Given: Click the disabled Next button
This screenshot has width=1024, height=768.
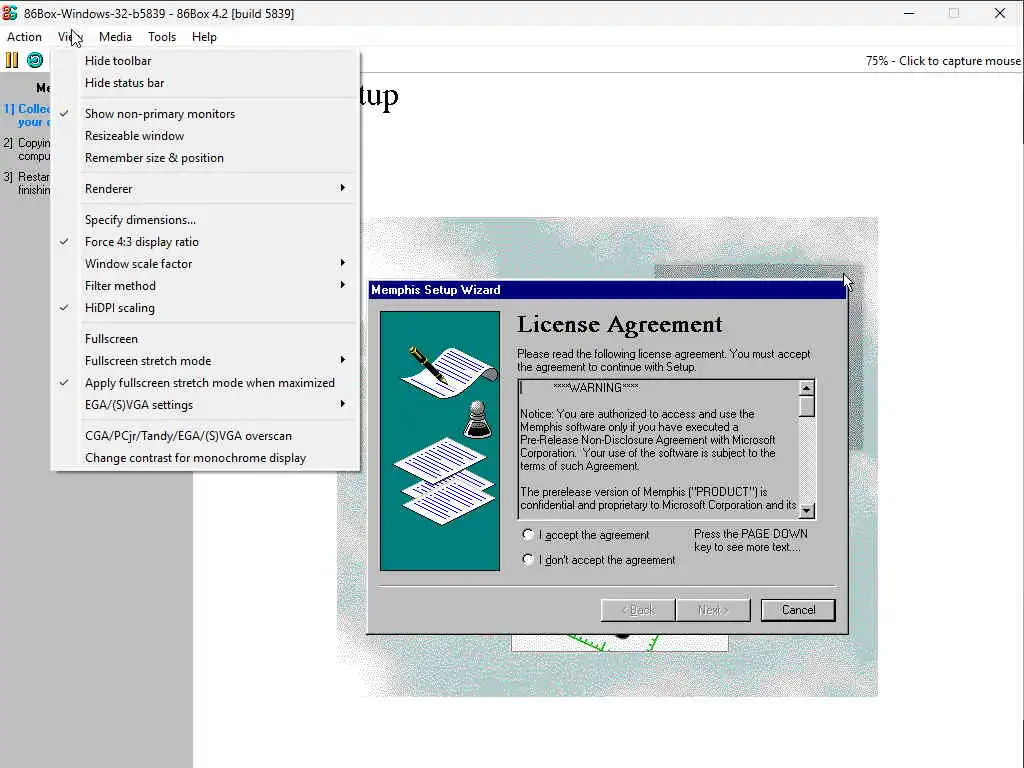Looking at the screenshot, I should (x=713, y=610).
